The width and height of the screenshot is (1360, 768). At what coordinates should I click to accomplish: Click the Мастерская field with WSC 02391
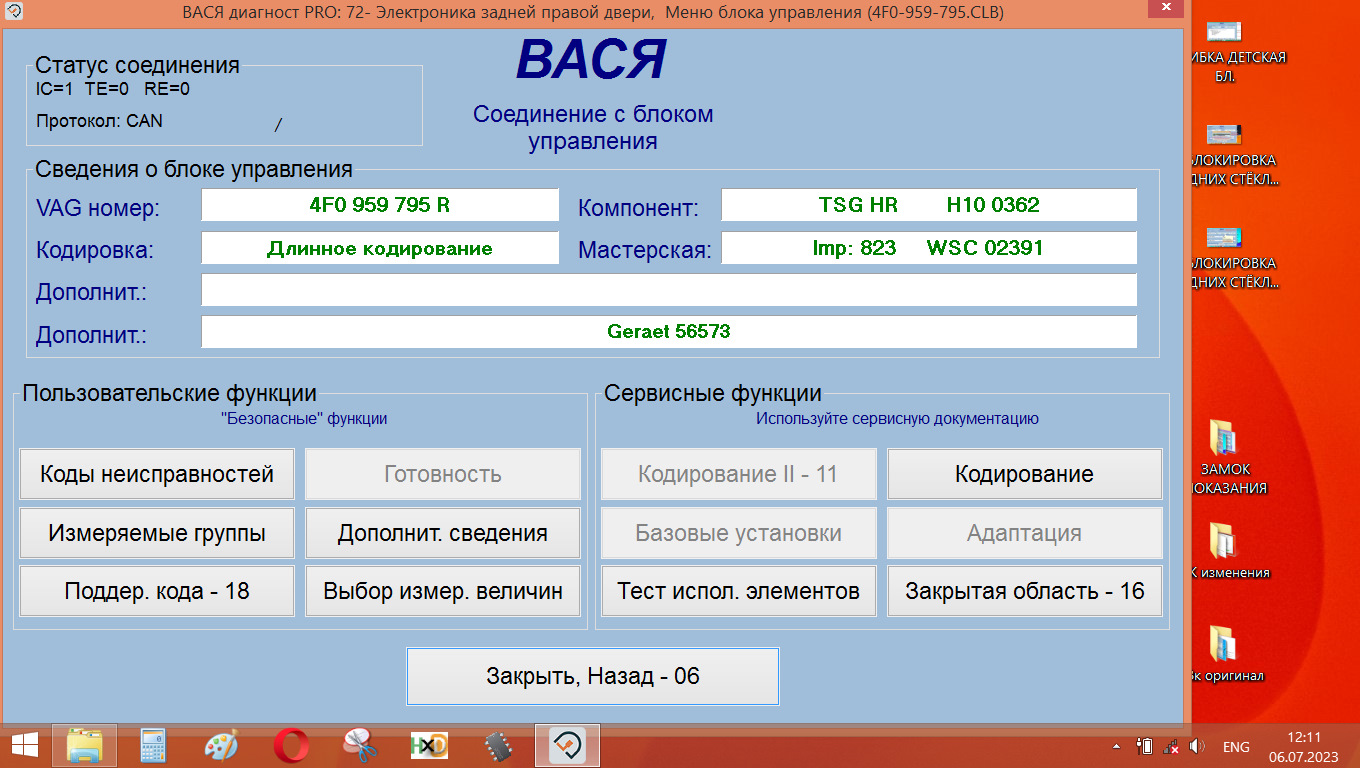[x=929, y=248]
